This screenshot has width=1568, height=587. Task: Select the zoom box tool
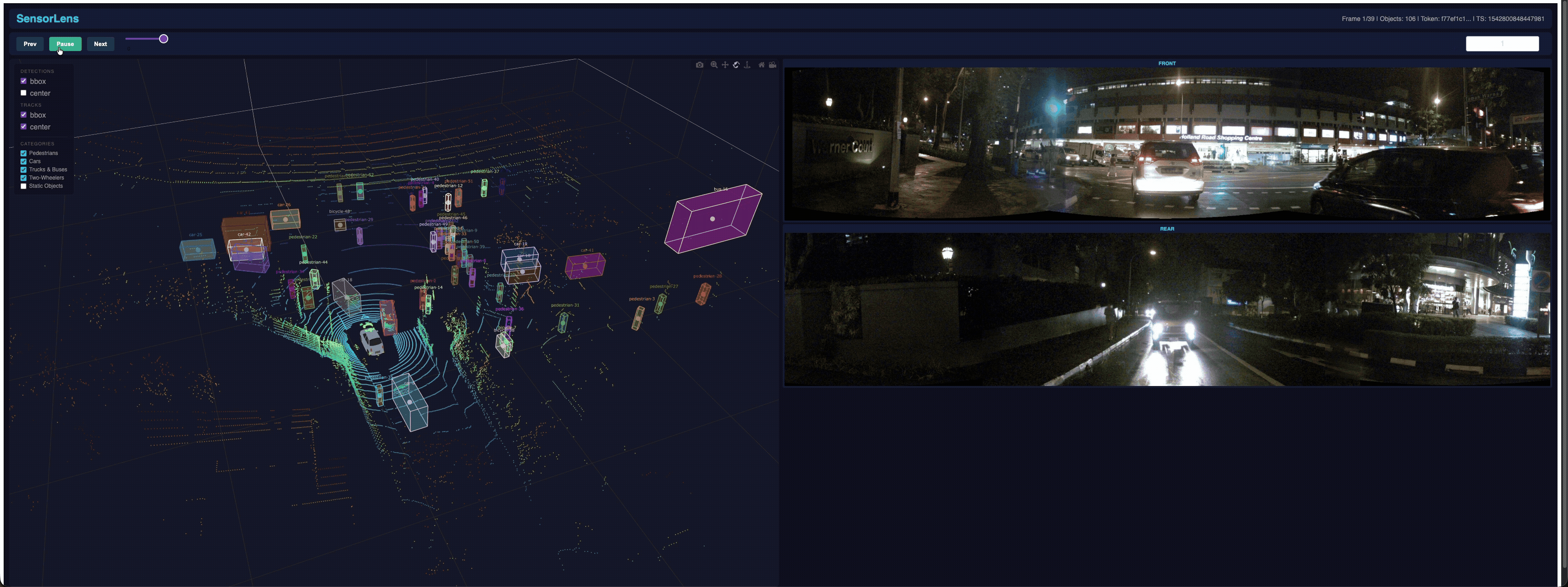tap(714, 65)
